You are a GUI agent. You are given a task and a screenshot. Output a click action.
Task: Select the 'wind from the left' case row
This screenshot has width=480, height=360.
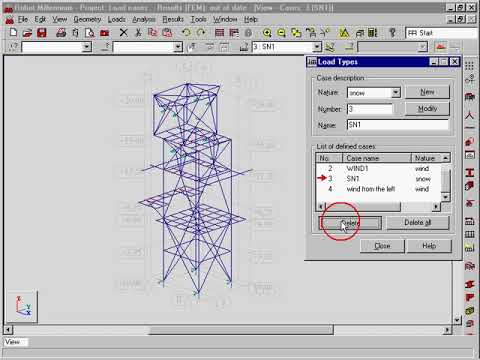378,189
